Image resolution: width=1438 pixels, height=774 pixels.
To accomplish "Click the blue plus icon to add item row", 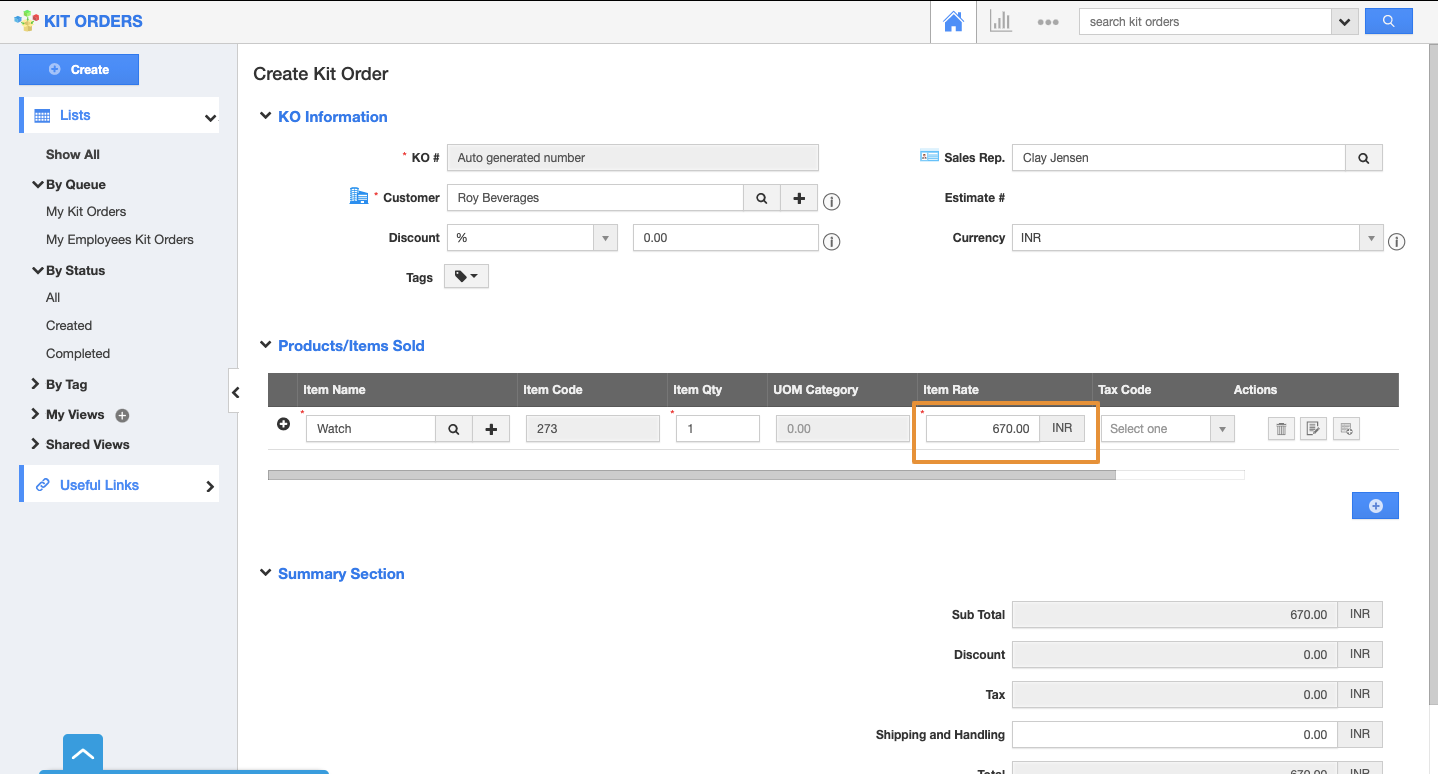I will (x=1375, y=505).
